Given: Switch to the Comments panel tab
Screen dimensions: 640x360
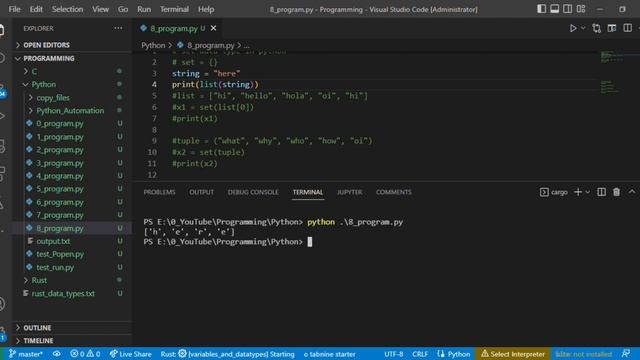Looking at the screenshot, I should coord(393,192).
